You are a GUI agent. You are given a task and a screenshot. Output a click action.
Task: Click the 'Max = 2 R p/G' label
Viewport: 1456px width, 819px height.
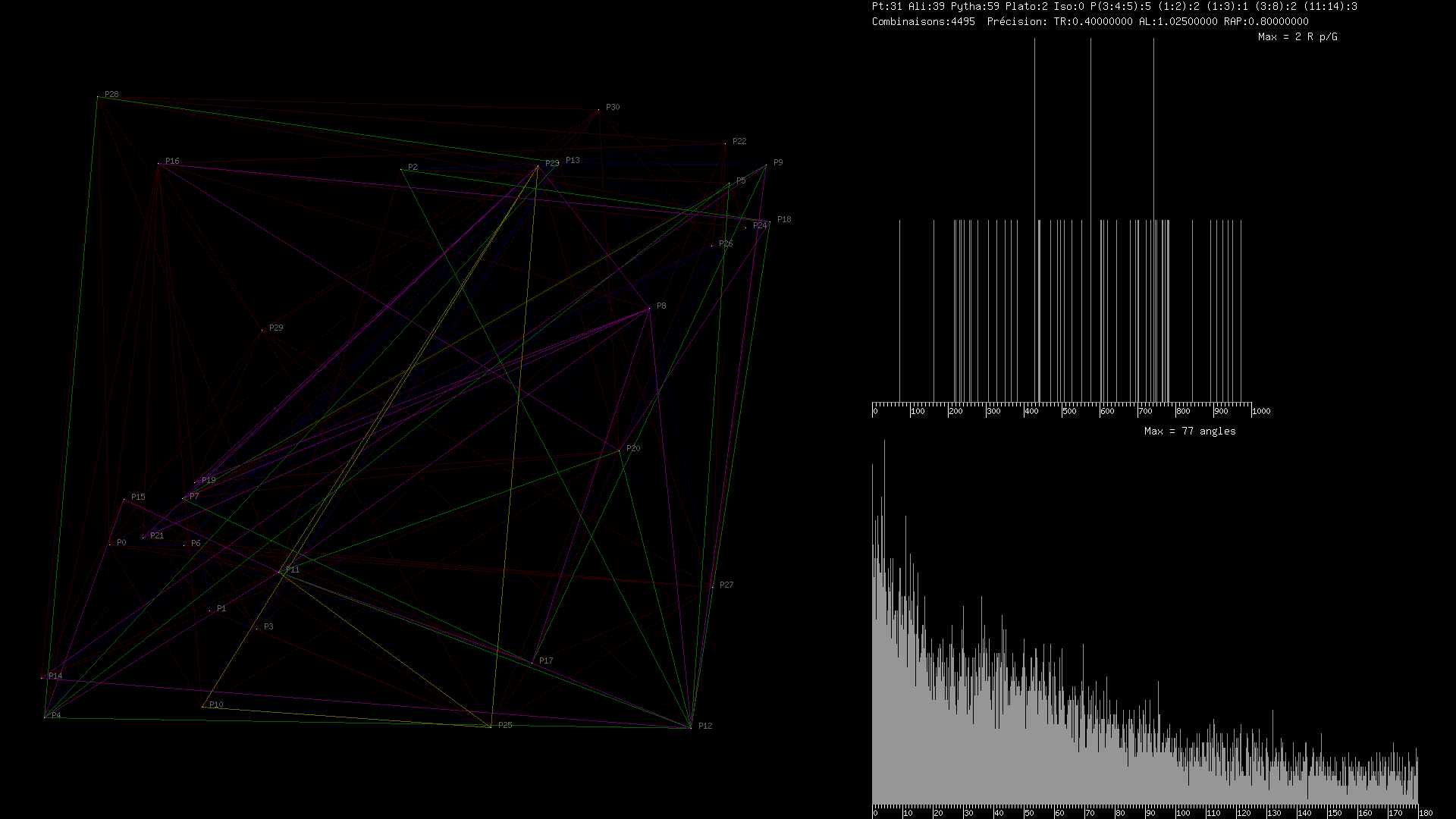coord(1297,36)
